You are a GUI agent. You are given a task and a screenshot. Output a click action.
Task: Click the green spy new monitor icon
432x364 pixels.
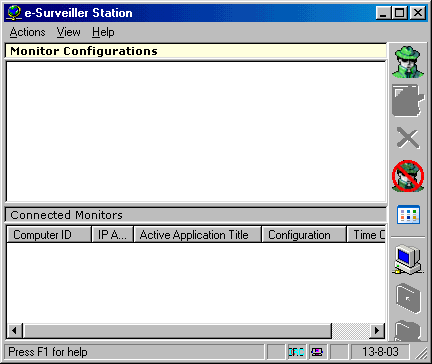click(408, 62)
